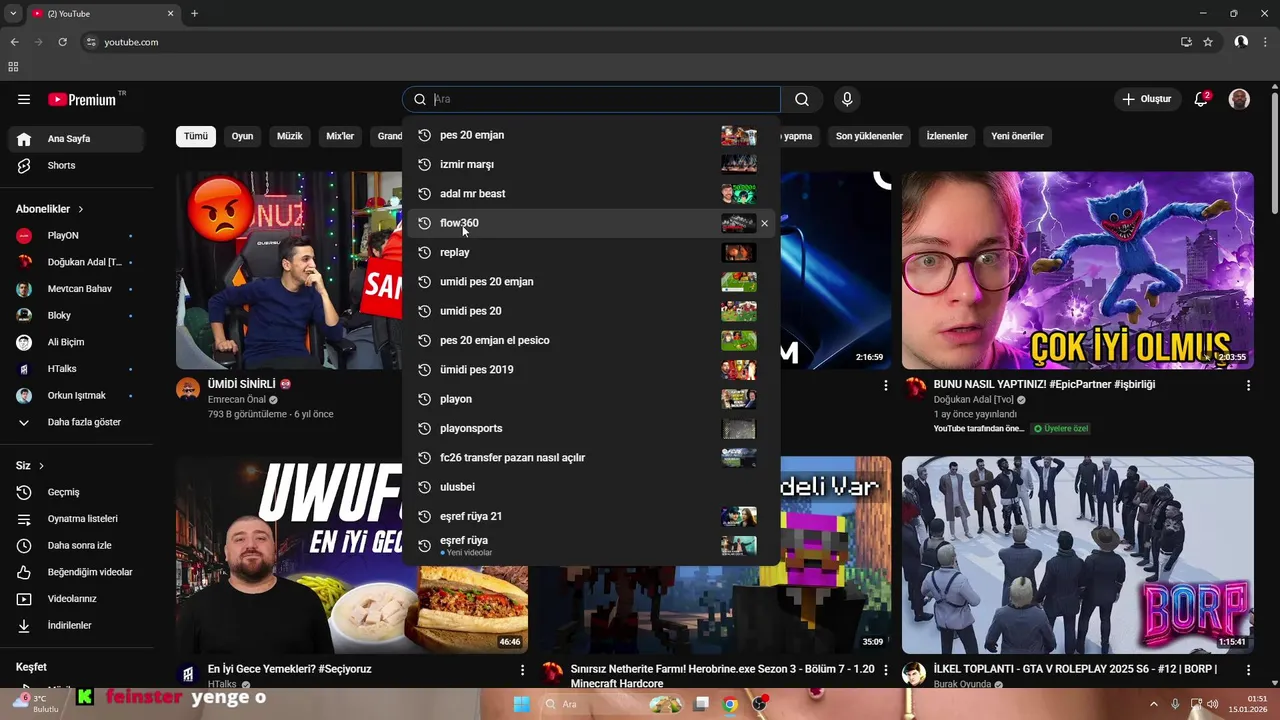Select the Son yüklenenler chip

point(869,136)
